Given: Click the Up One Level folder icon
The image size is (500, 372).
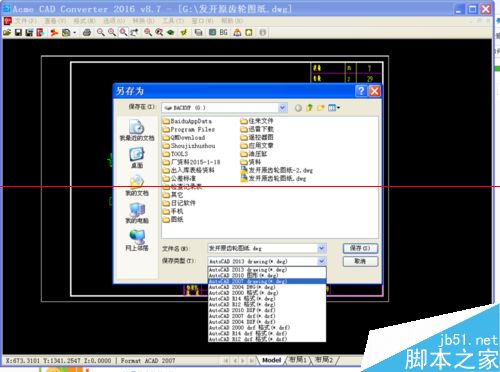Looking at the screenshot, I should tap(310, 108).
